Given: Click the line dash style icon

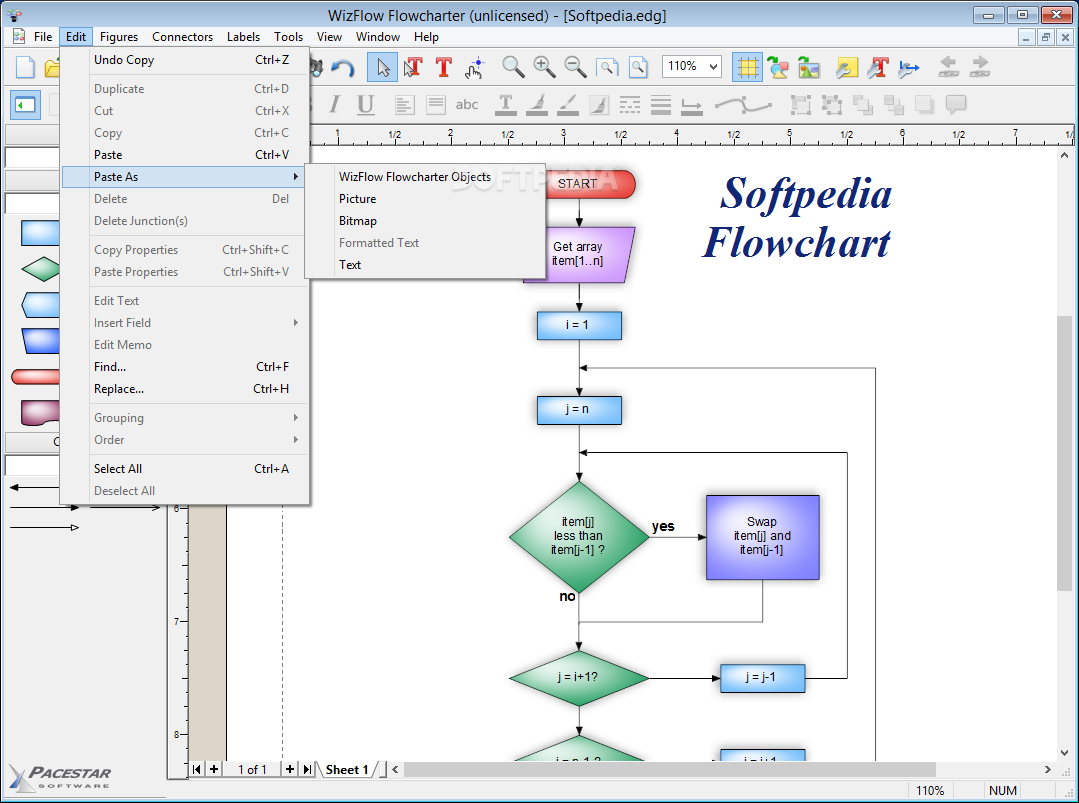Looking at the screenshot, I should [630, 105].
